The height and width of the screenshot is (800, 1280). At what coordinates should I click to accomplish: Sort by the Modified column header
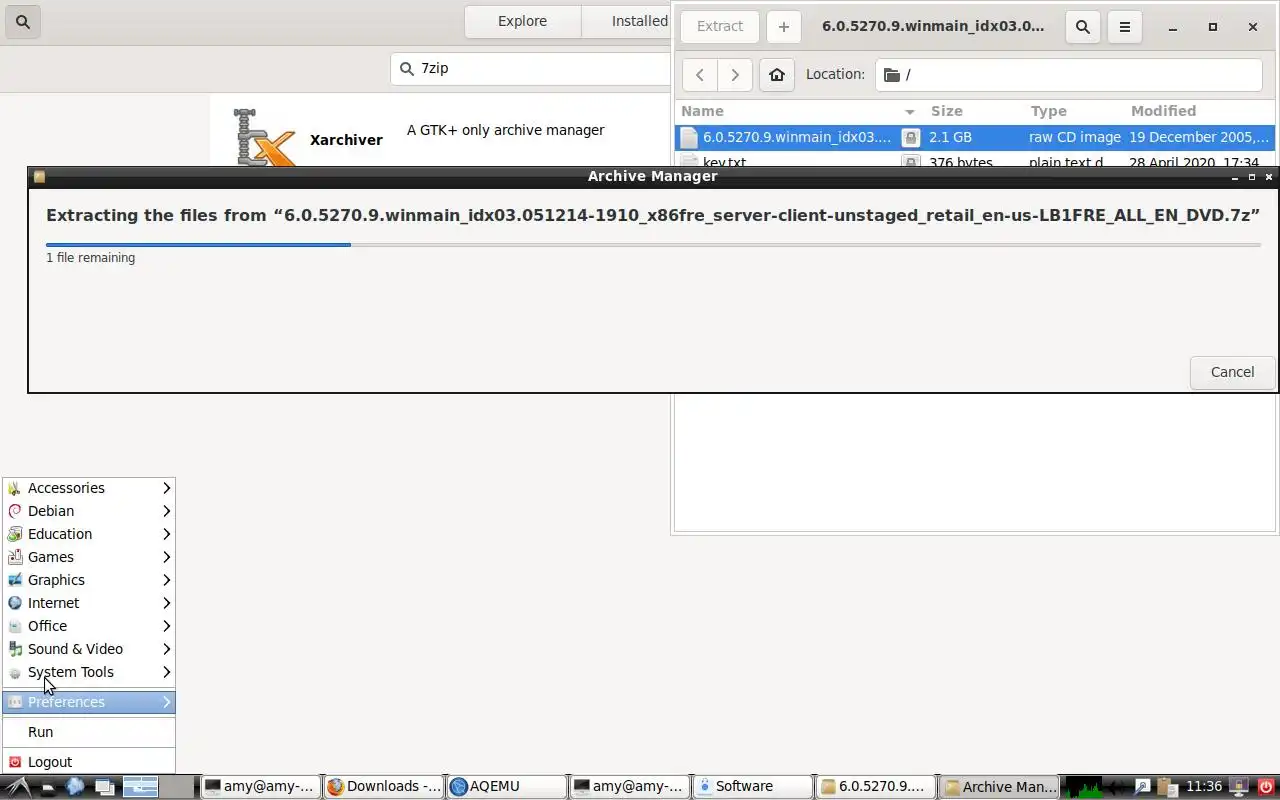tap(1199, 111)
